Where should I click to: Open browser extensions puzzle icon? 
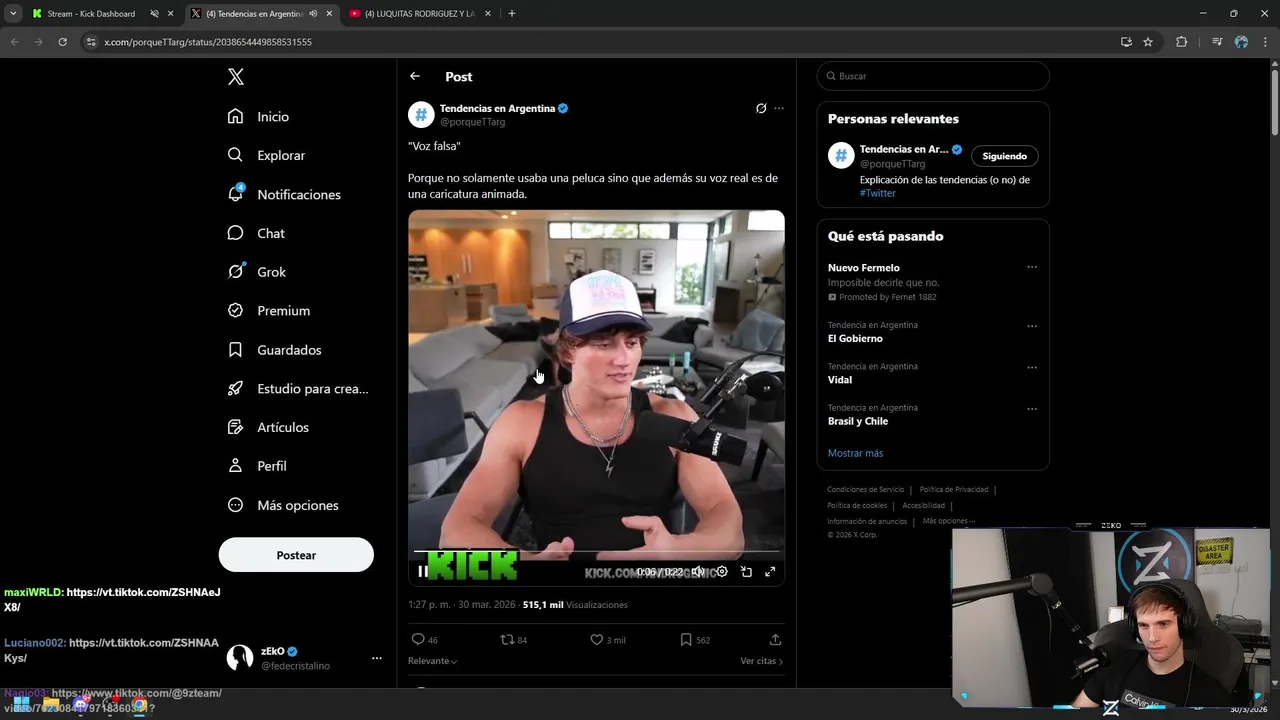[1182, 42]
